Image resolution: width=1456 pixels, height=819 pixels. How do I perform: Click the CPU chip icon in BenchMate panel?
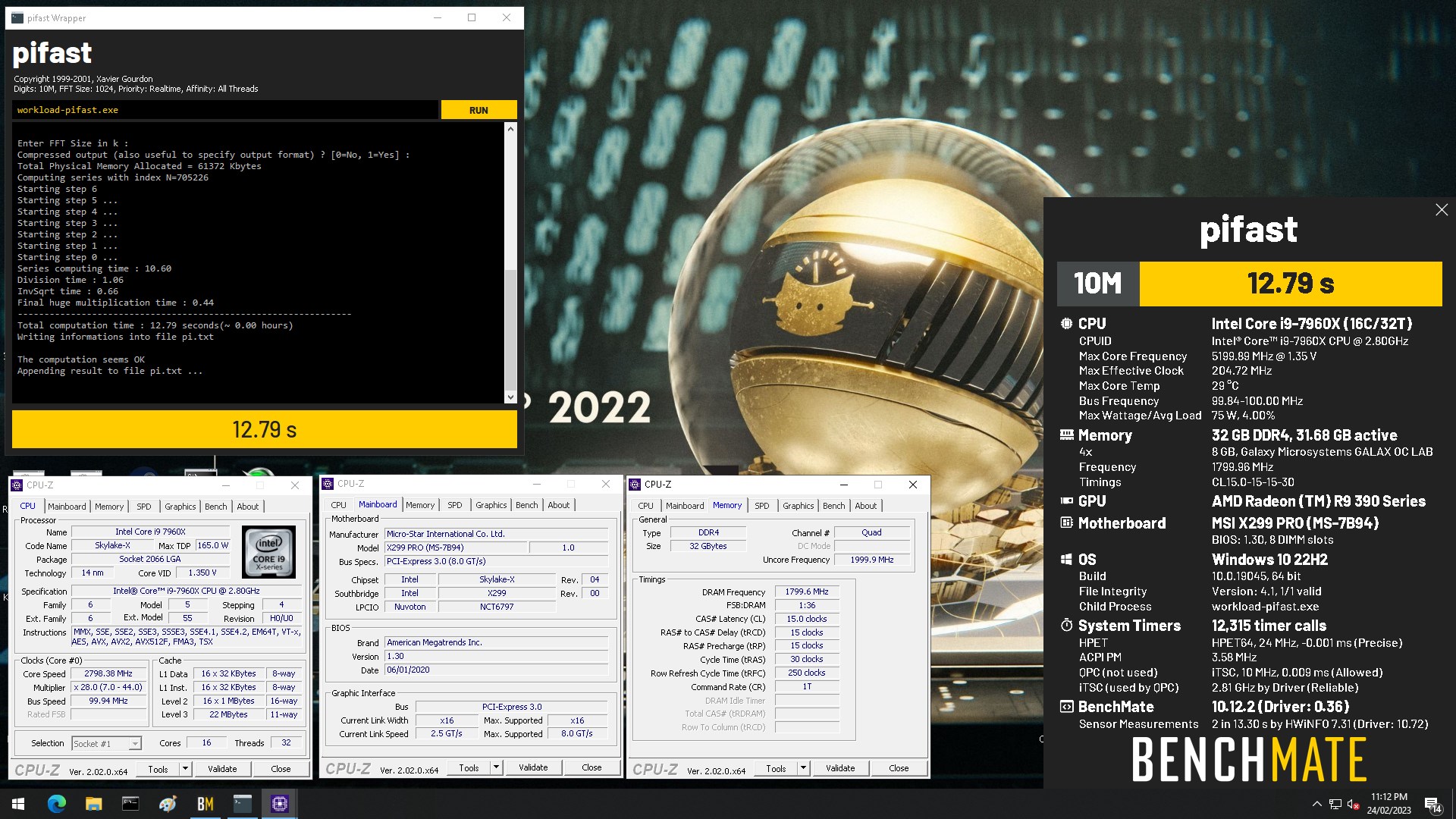click(1066, 324)
